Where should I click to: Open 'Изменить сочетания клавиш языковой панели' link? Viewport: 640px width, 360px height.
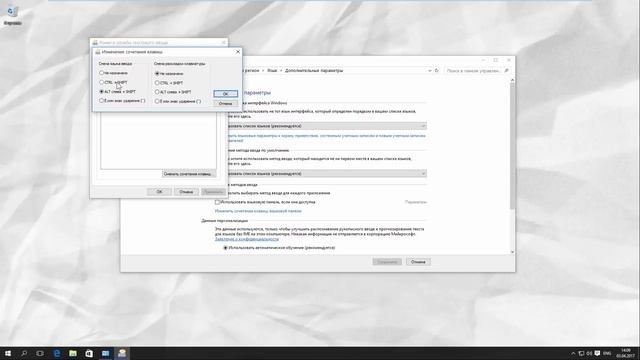(x=258, y=211)
